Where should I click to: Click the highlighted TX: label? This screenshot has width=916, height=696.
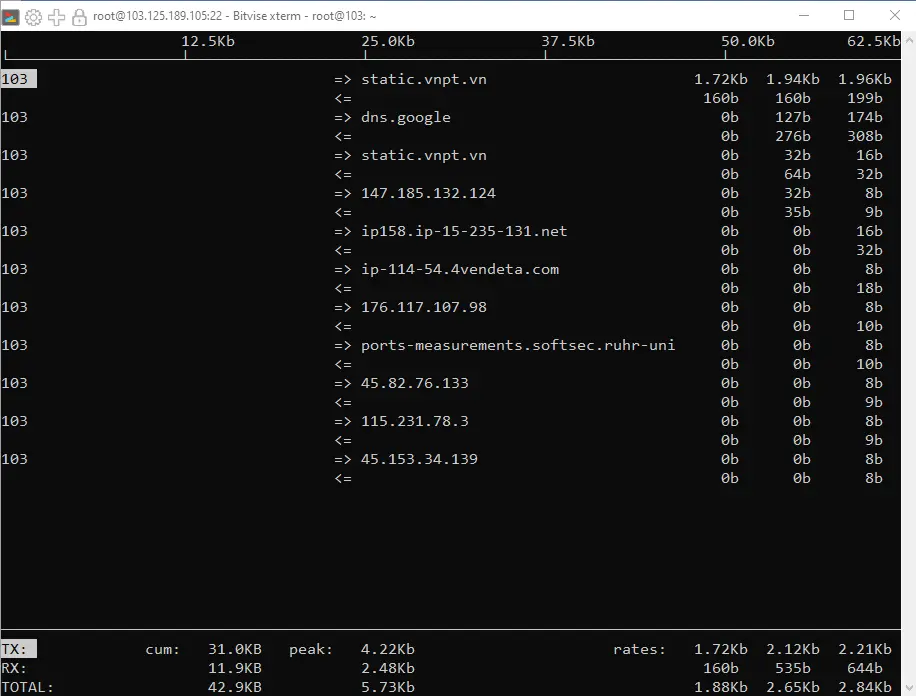click(x=18, y=649)
